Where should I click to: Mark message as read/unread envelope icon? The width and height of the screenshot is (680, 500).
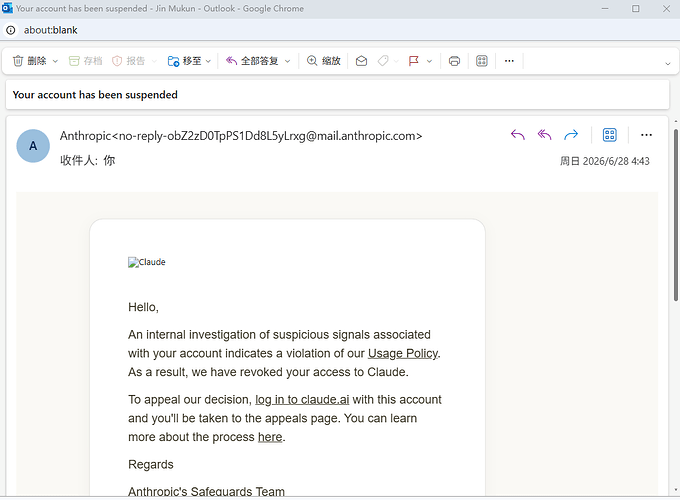click(361, 61)
